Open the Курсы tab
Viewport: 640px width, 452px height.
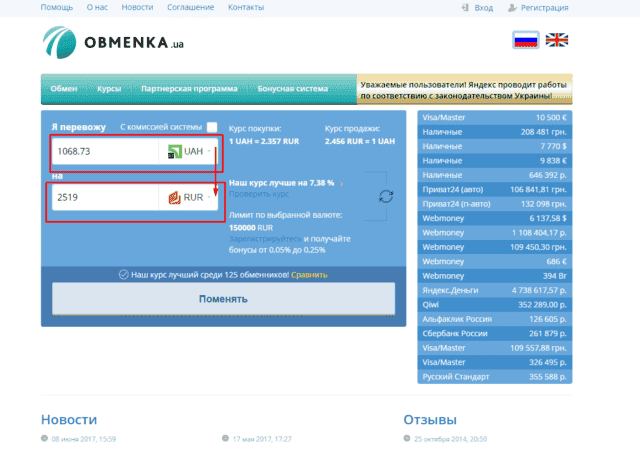point(109,89)
